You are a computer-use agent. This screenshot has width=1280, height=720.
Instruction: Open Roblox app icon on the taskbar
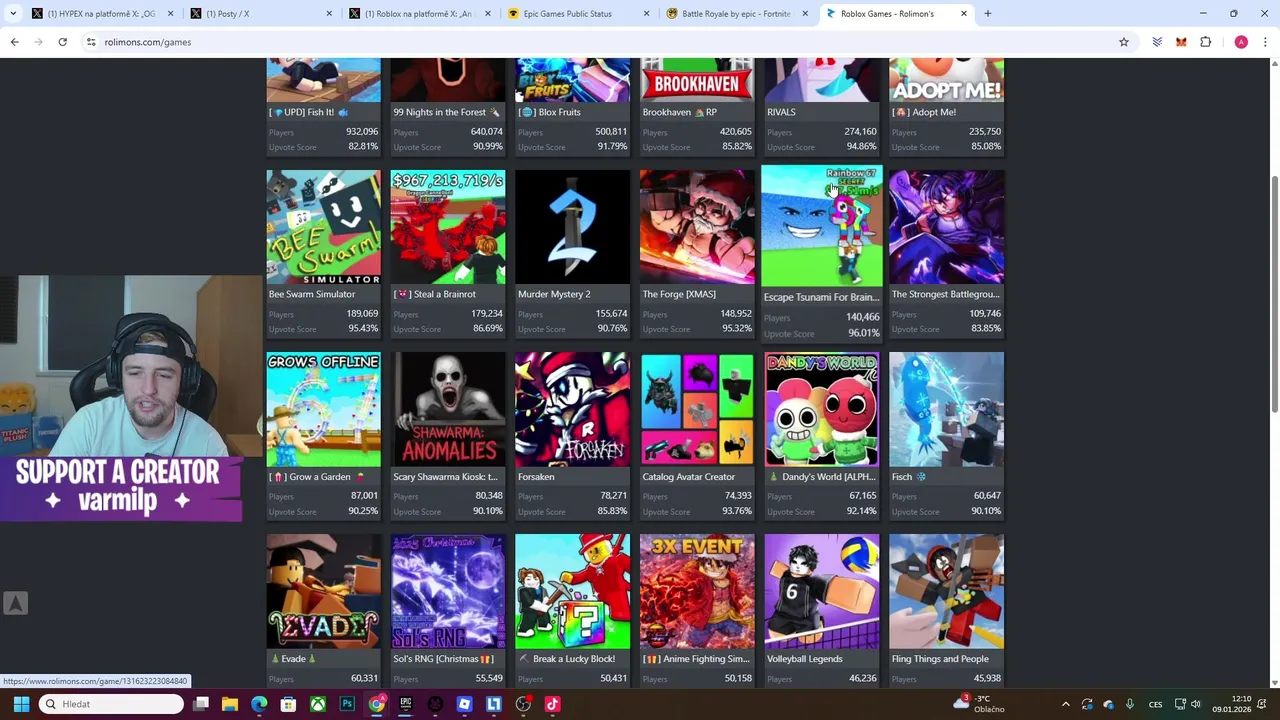(x=464, y=704)
